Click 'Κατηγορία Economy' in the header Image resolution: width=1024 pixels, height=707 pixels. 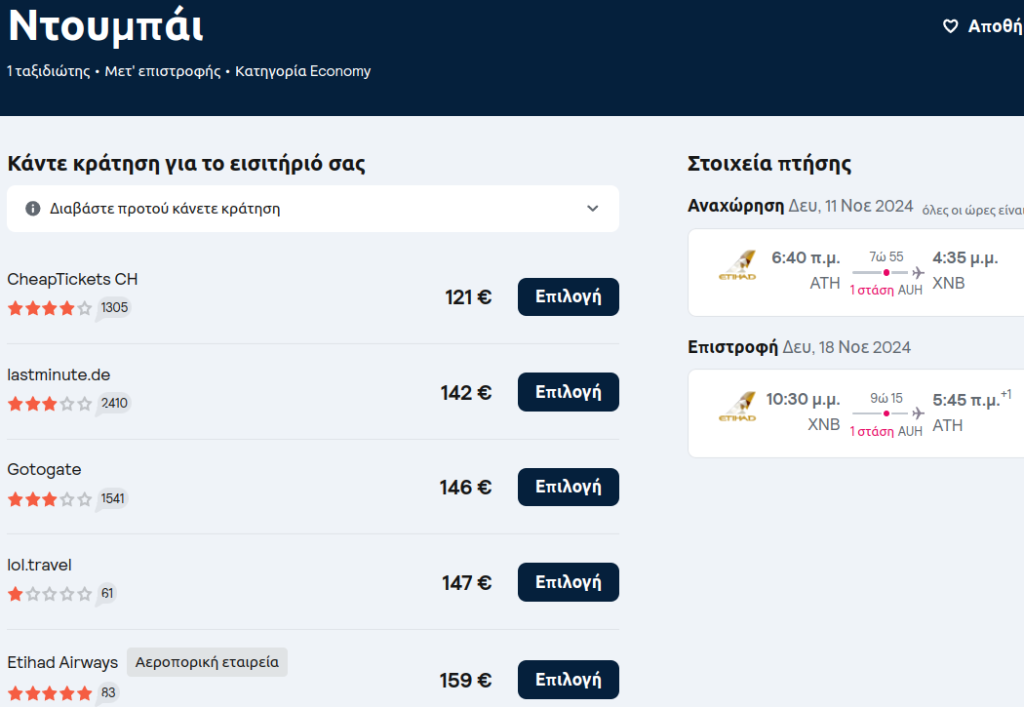(303, 71)
